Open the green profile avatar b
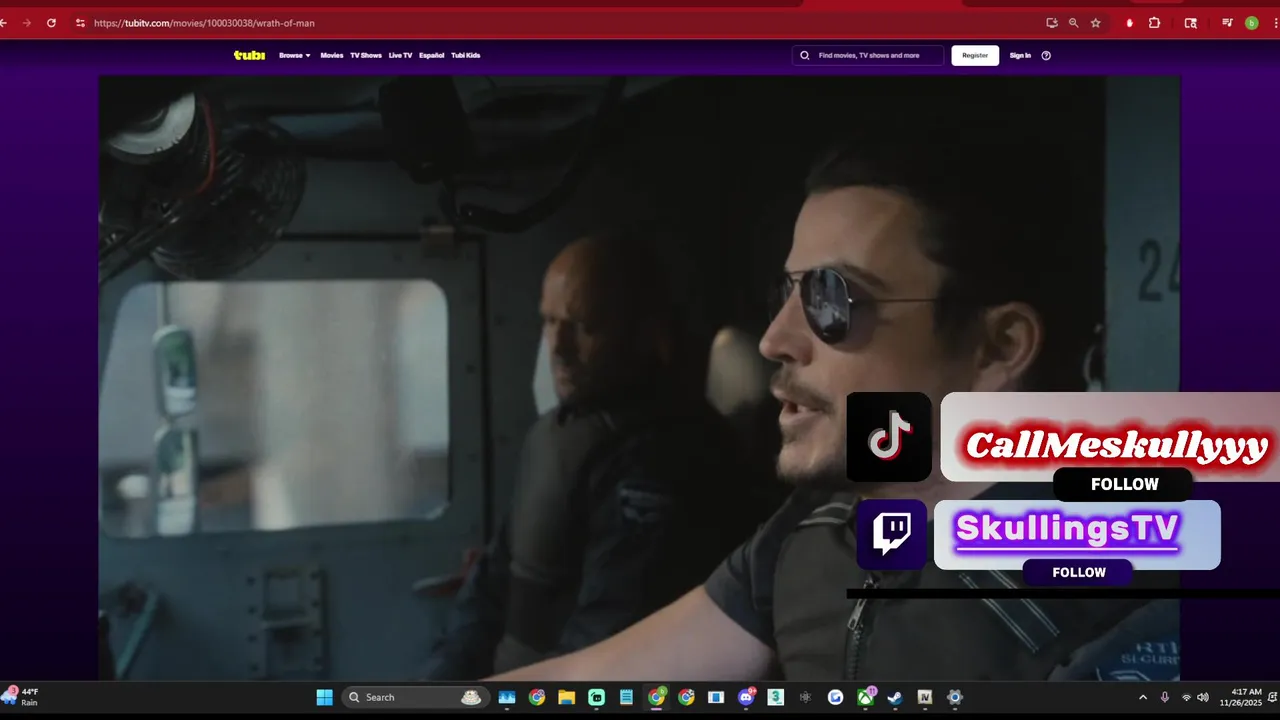This screenshot has height=720, width=1280. click(x=1252, y=23)
